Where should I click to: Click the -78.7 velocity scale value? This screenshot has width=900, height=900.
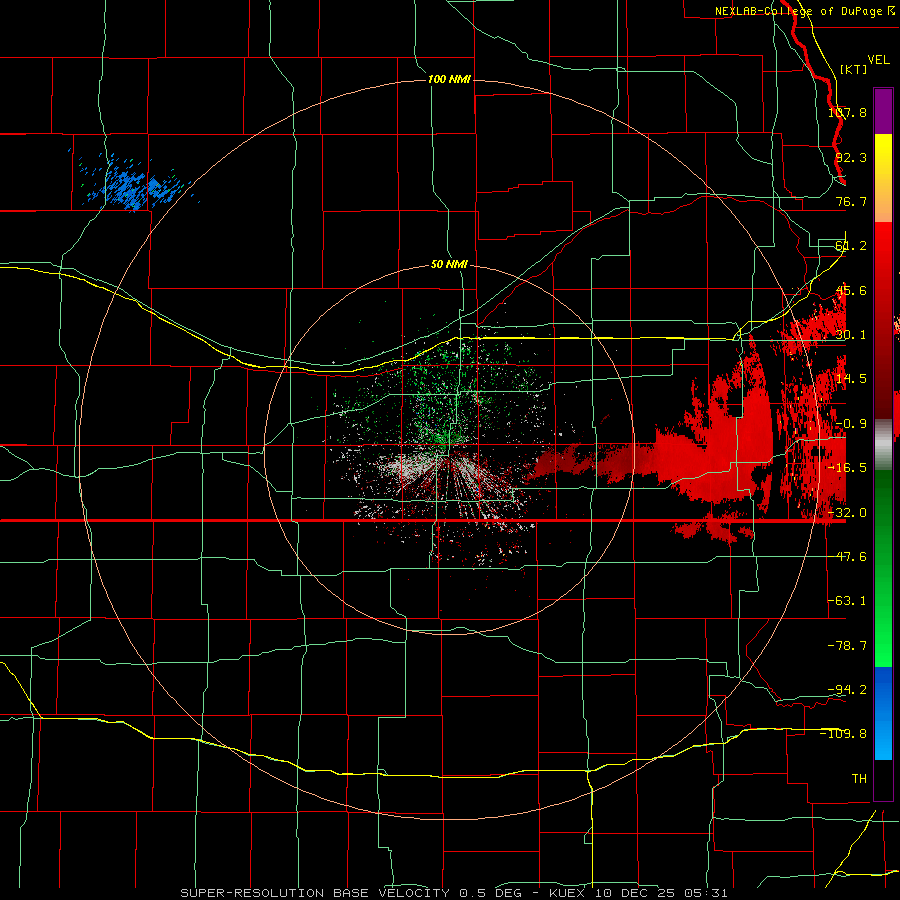pyautogui.click(x=847, y=645)
